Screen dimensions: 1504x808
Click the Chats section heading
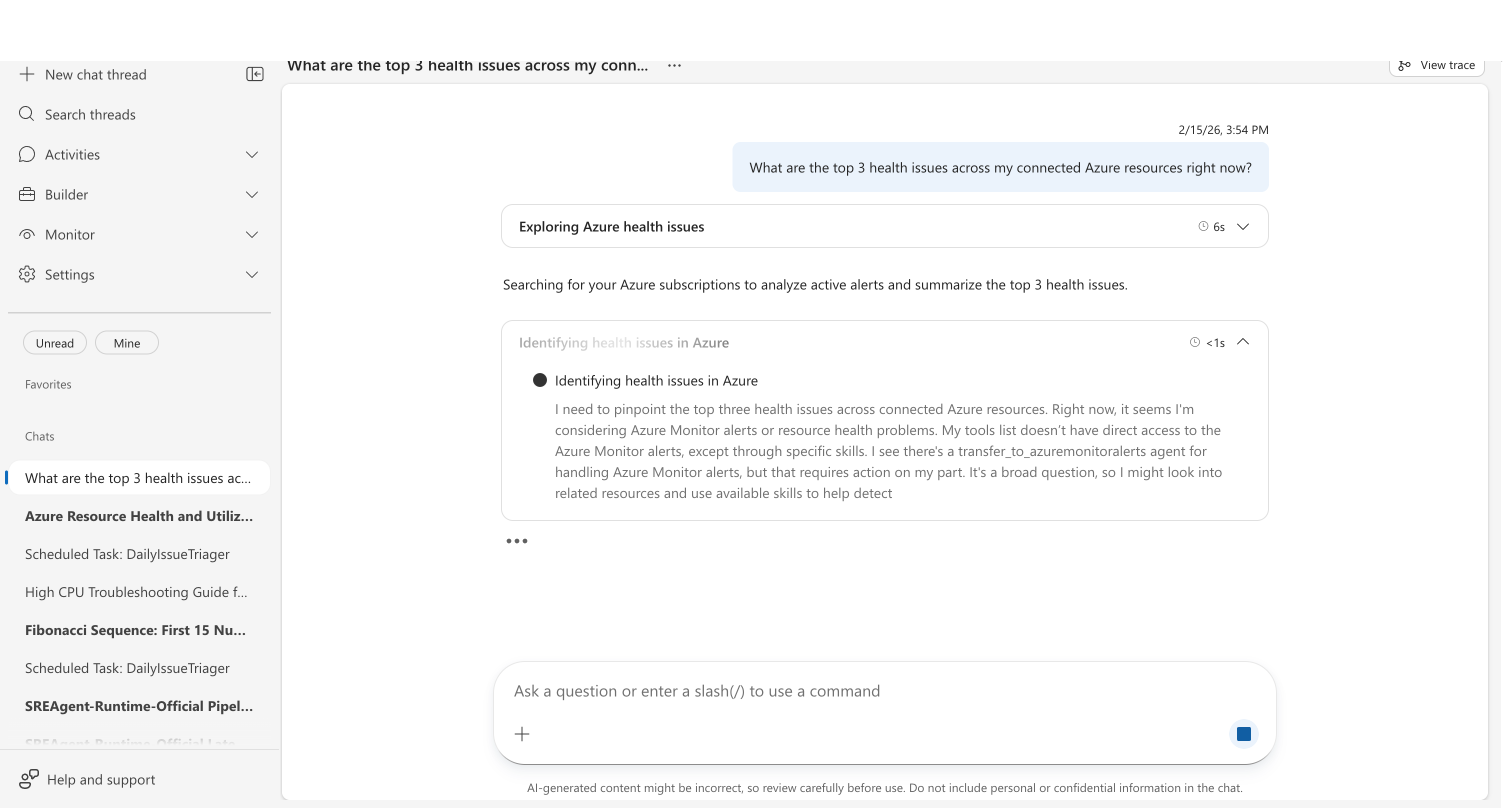(40, 436)
